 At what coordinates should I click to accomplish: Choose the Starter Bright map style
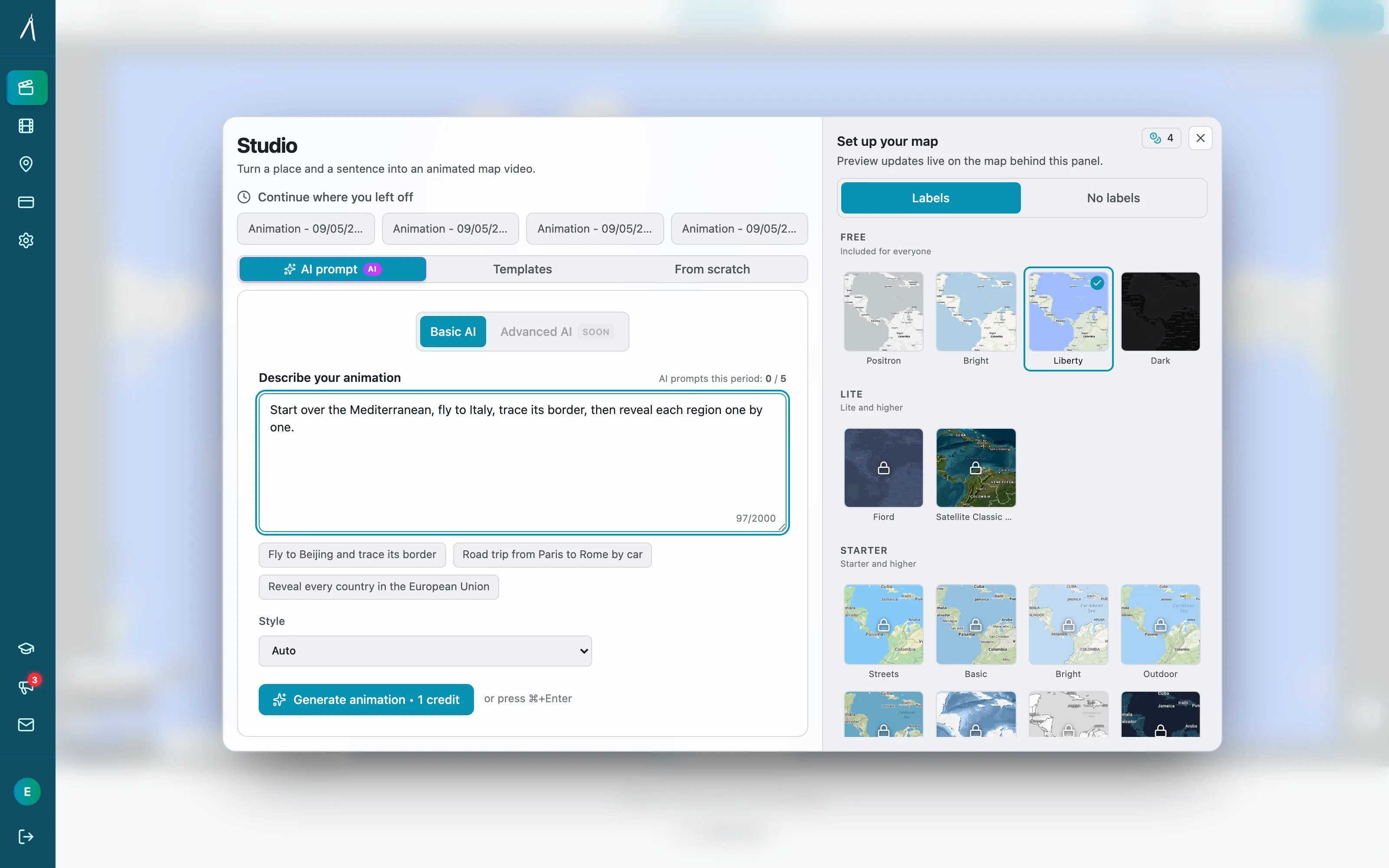[1068, 632]
